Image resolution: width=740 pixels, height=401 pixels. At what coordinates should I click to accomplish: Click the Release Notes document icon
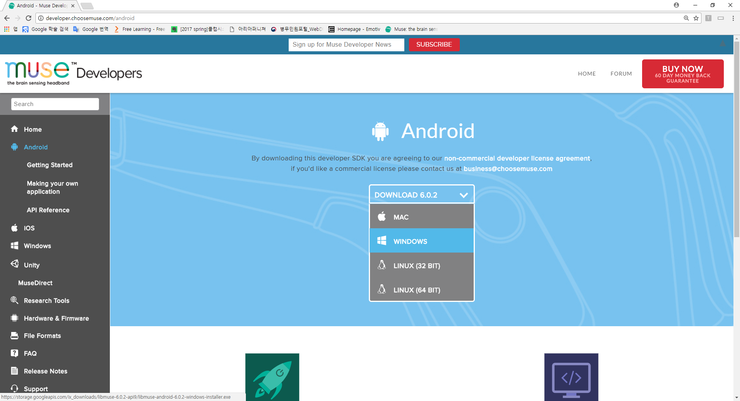coord(14,371)
